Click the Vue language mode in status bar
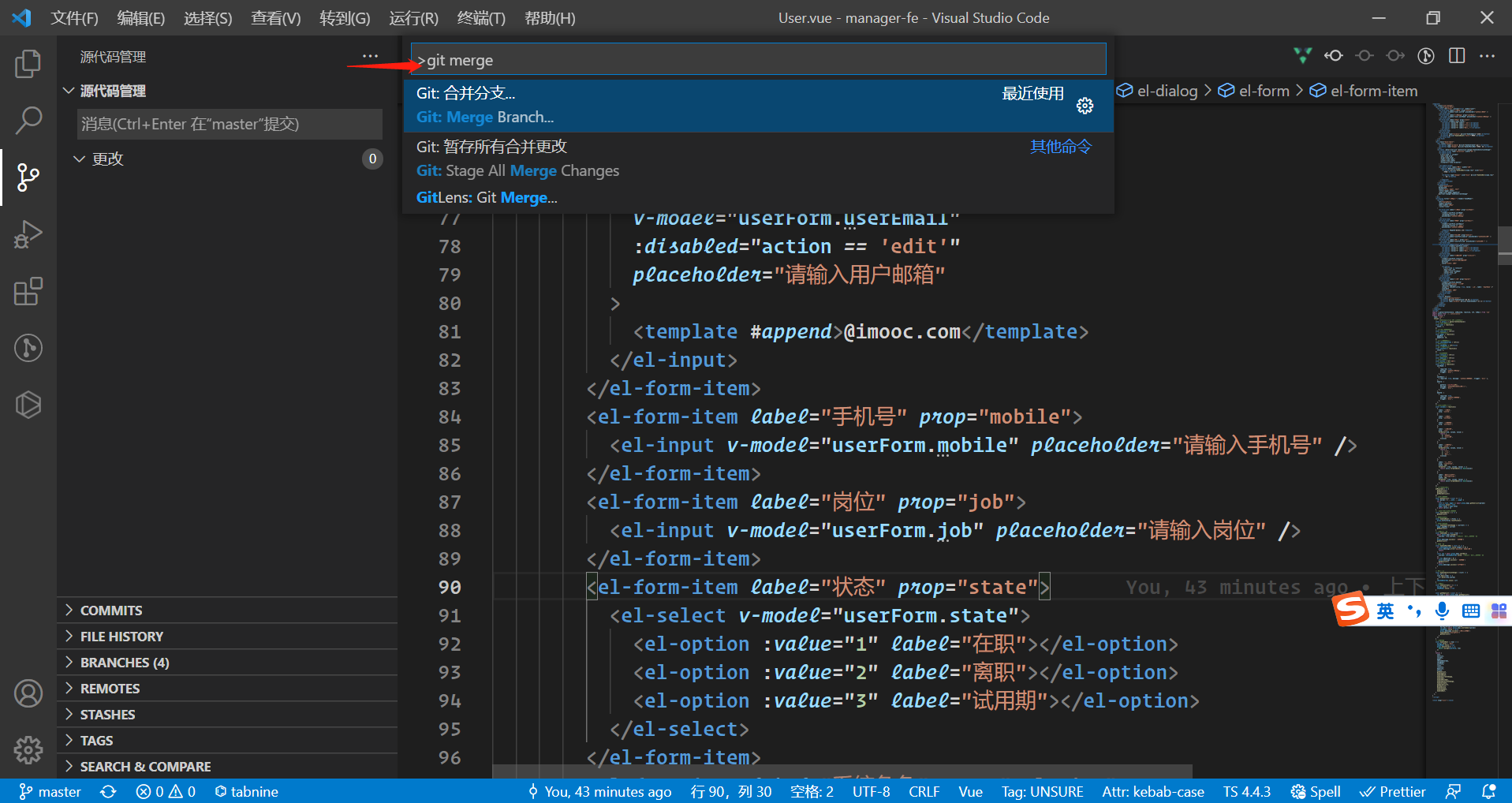Image resolution: width=1512 pixels, height=803 pixels. pos(970,791)
